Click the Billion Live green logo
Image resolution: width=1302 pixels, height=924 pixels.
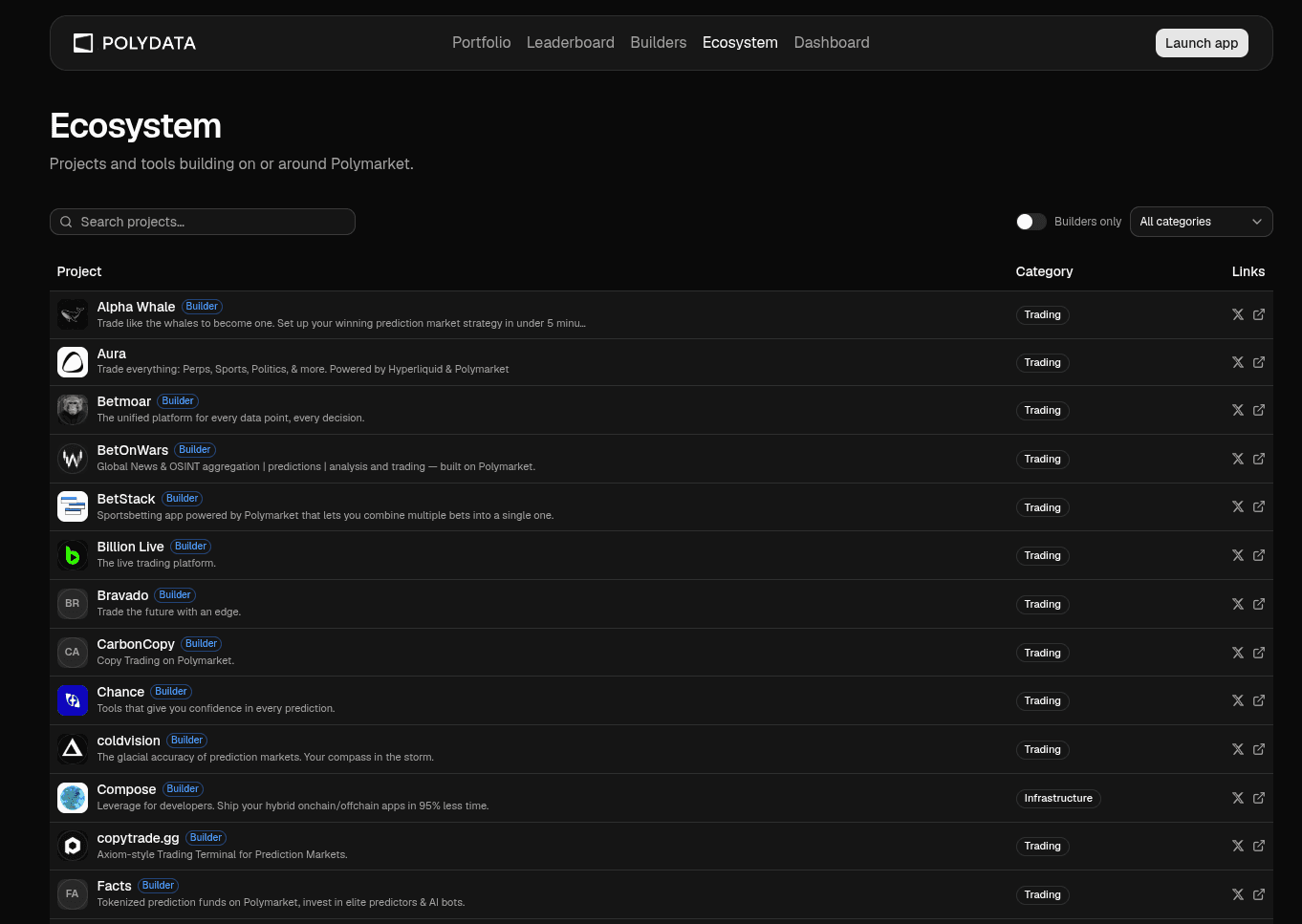(73, 555)
